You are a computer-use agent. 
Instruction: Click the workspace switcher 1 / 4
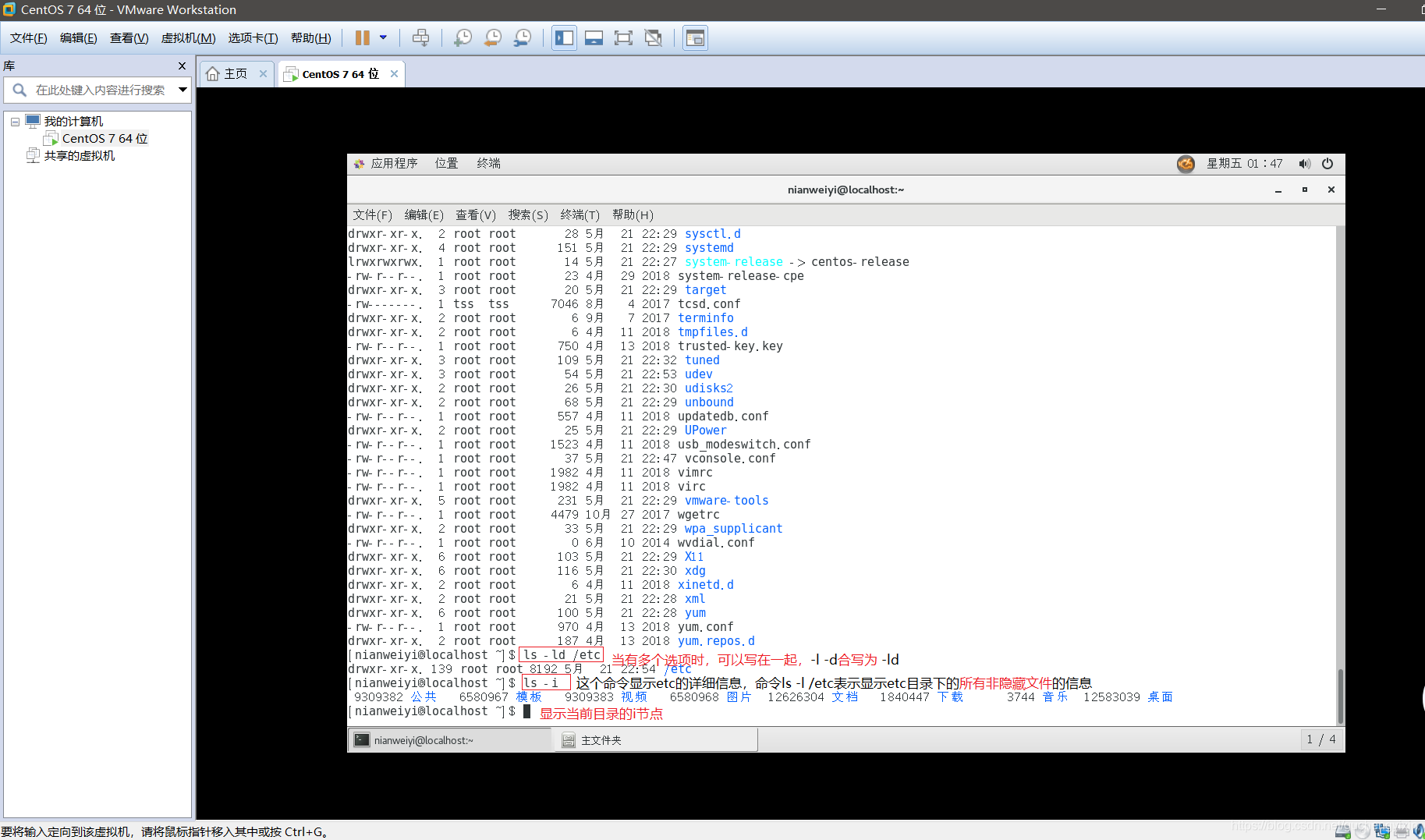pos(1321,739)
